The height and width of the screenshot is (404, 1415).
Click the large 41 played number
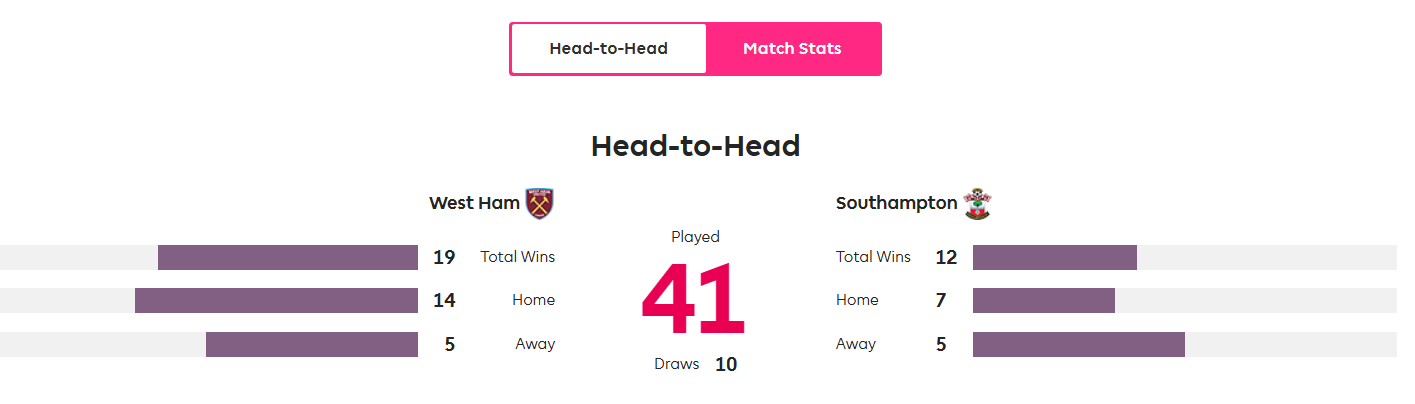coord(695,299)
